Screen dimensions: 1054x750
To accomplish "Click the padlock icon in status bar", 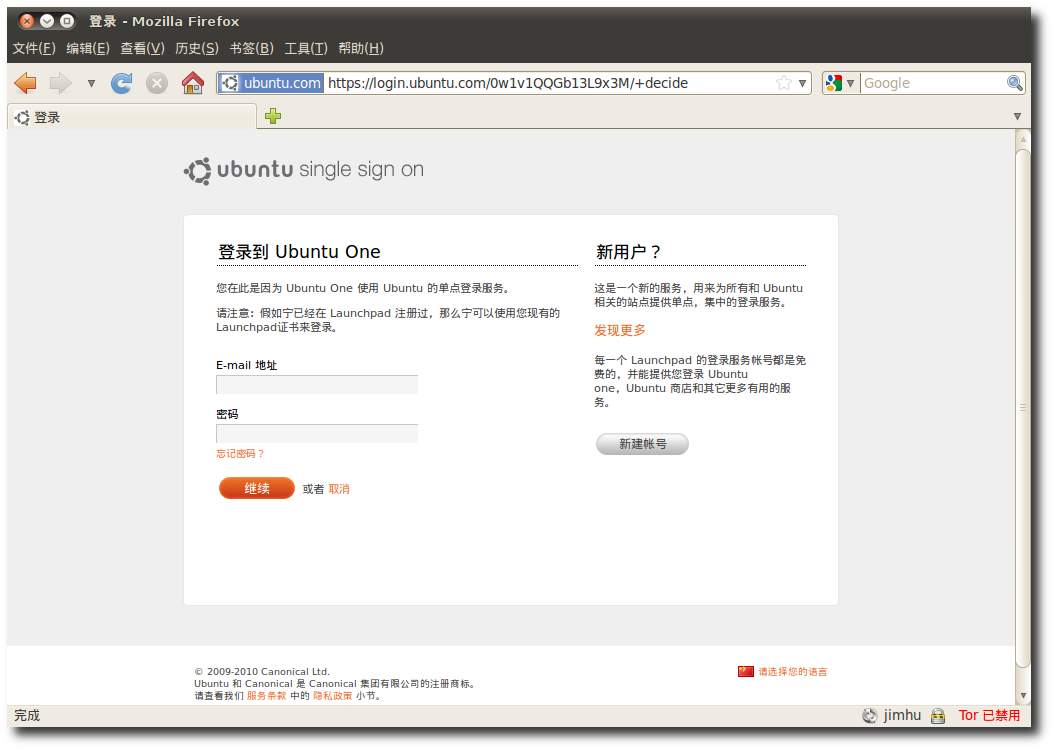I will coord(938,716).
